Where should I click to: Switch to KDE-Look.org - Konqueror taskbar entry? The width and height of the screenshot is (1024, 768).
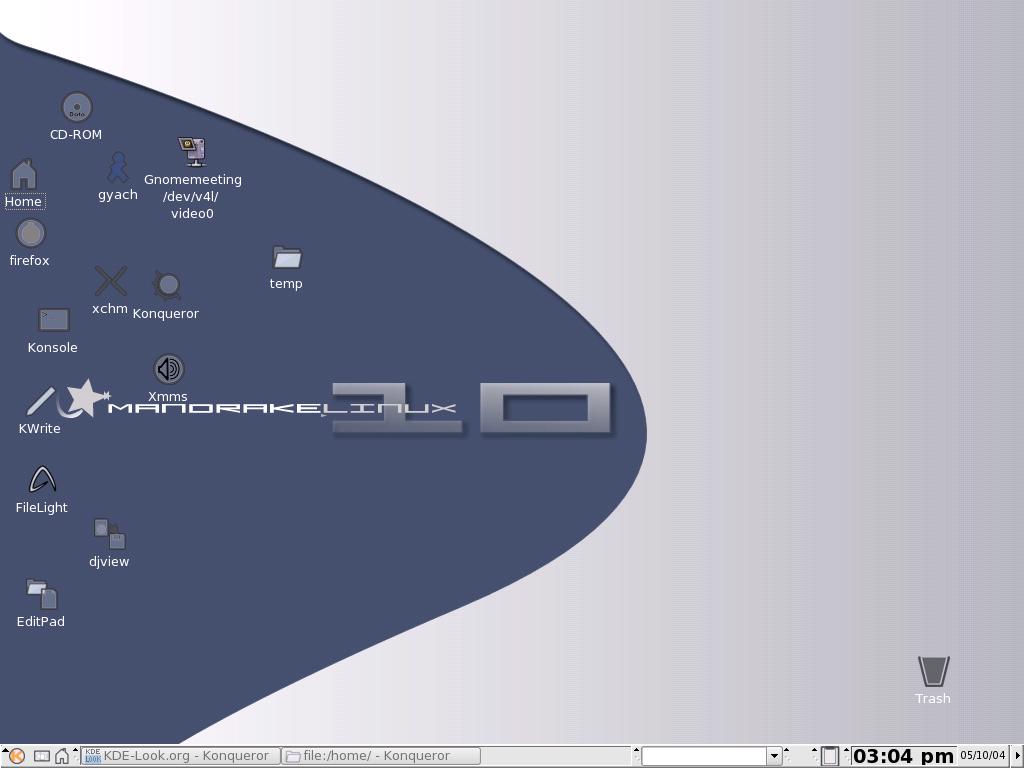[x=180, y=756]
